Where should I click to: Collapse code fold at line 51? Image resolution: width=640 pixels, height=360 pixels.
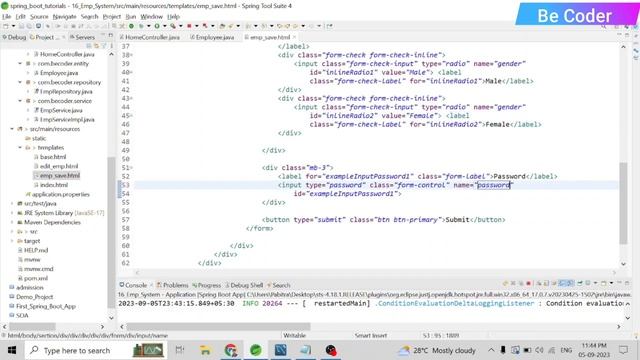point(132,168)
